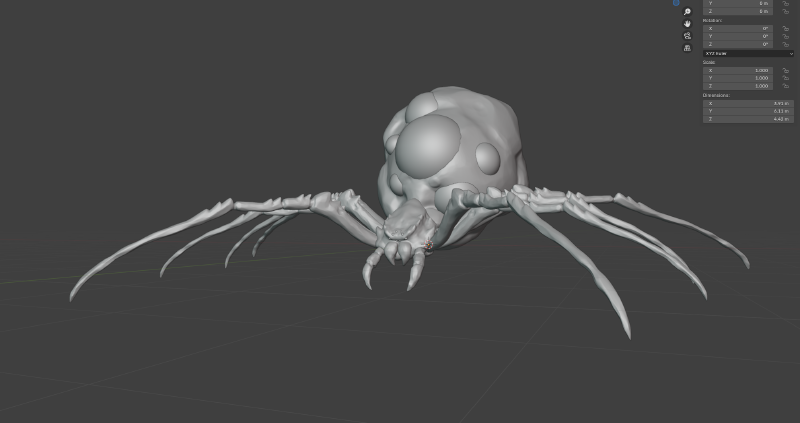Click the Rotation X value field
This screenshot has height=423, width=800.
click(x=738, y=28)
